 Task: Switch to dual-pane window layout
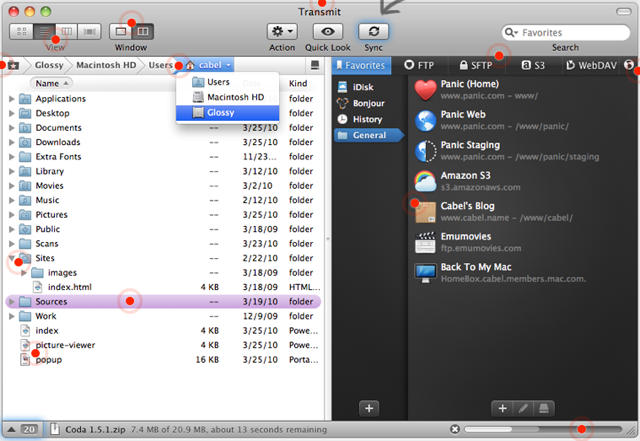142,32
